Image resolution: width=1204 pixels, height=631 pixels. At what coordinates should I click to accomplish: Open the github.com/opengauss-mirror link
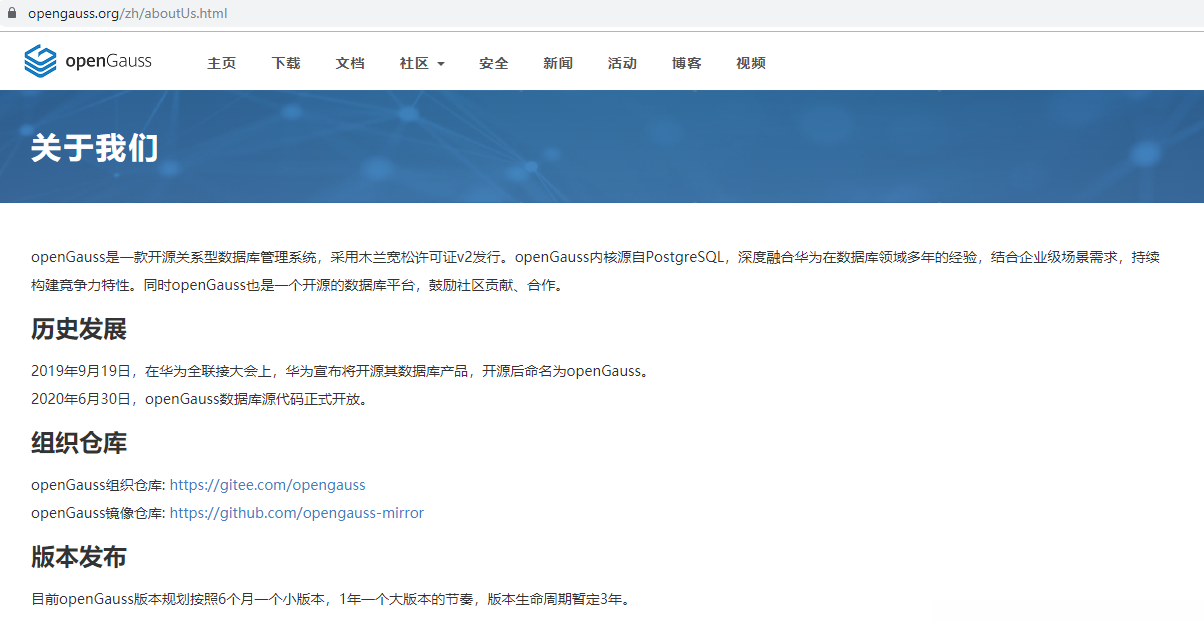pyautogui.click(x=297, y=513)
